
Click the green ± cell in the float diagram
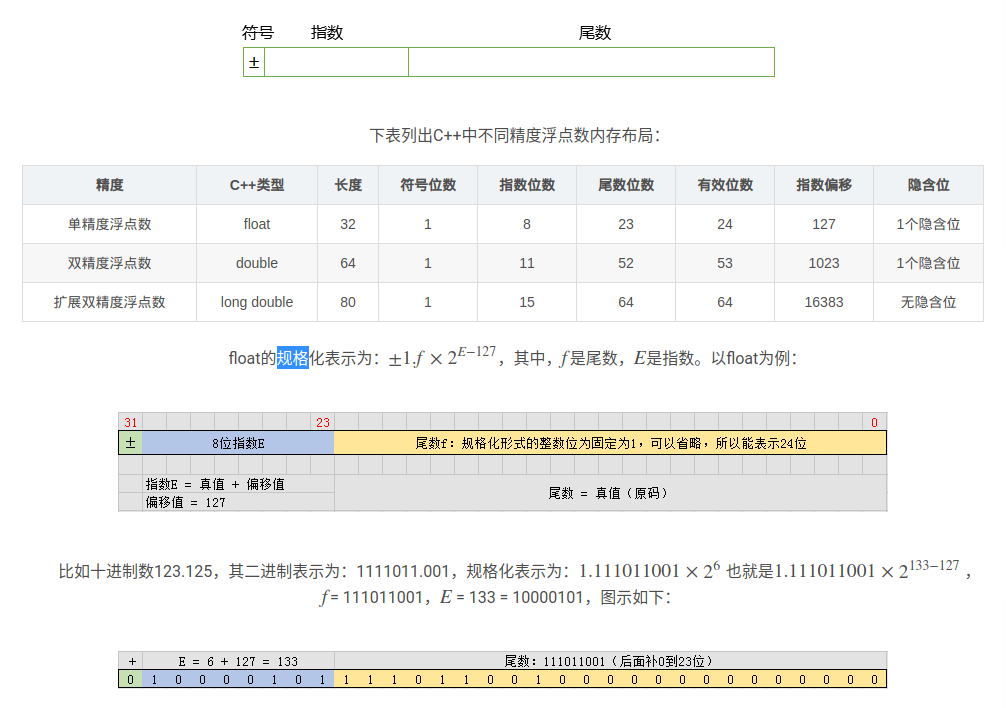[x=131, y=443]
